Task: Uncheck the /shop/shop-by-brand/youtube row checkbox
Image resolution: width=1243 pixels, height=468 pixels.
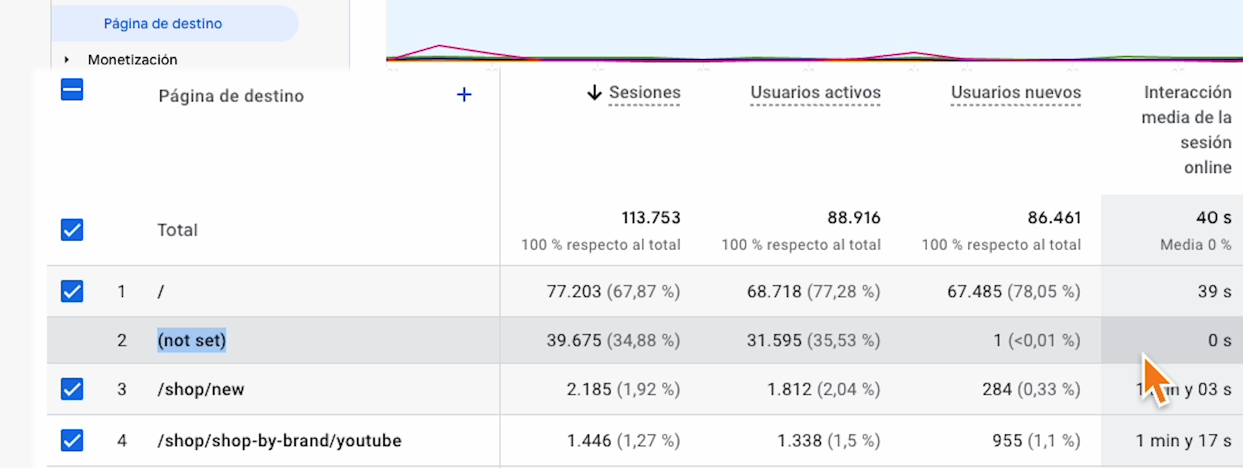Action: pyautogui.click(x=72, y=440)
